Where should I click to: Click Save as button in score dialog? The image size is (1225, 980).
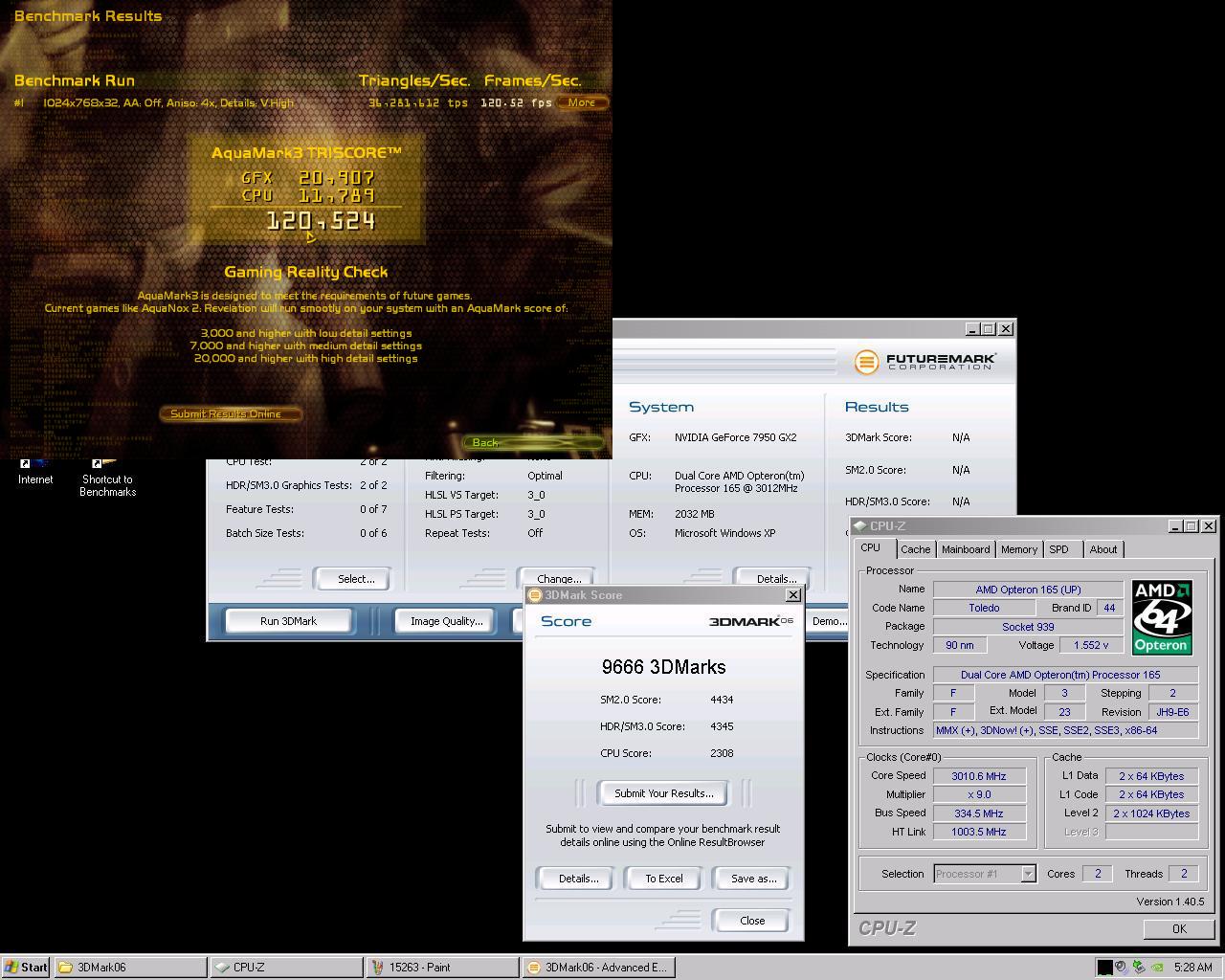tap(753, 879)
